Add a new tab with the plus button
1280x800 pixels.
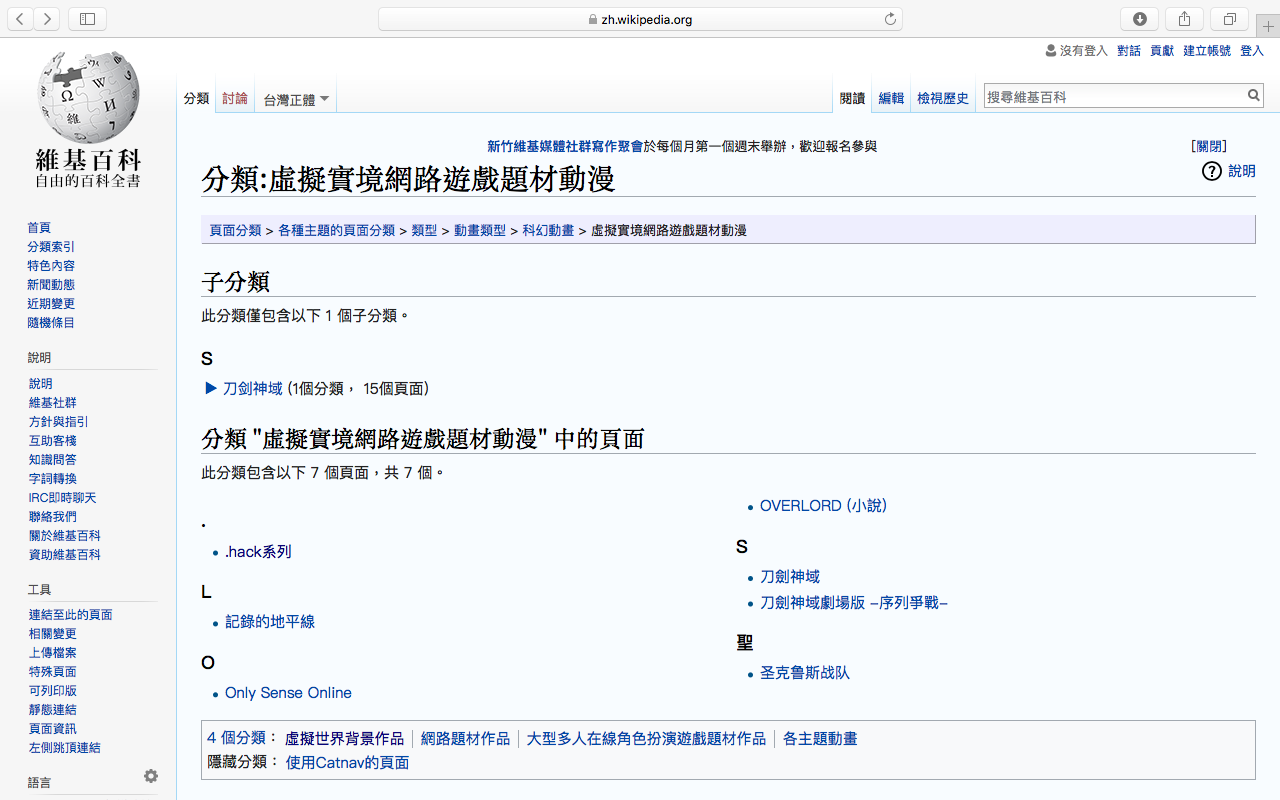tap(1268, 27)
